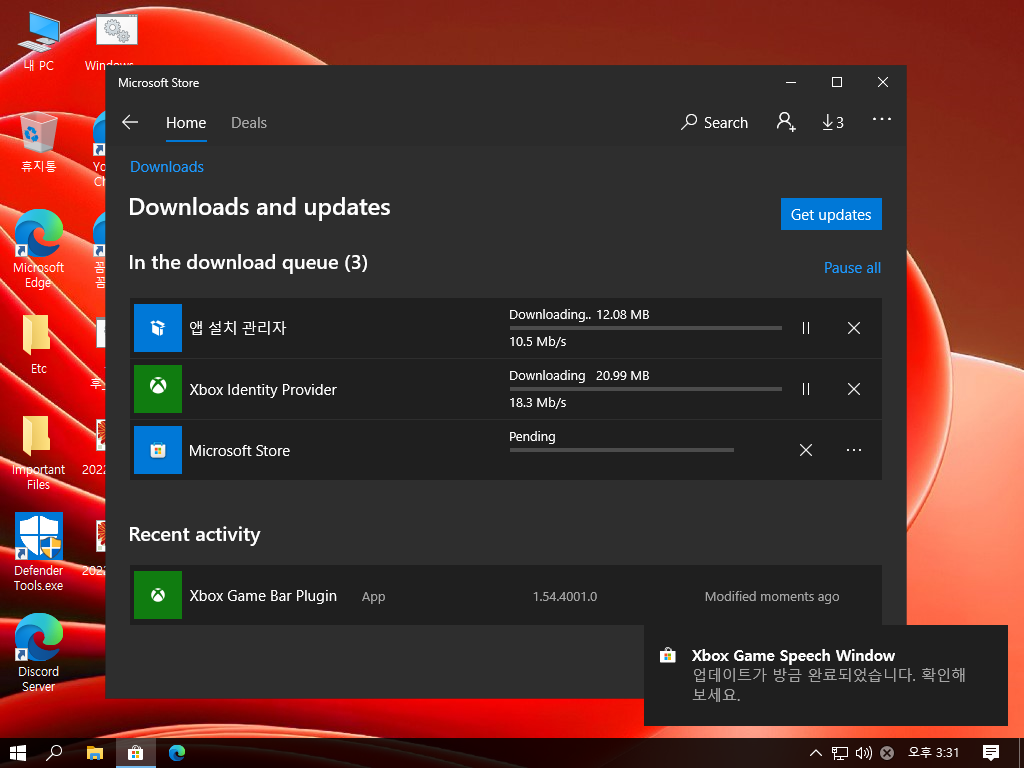This screenshot has width=1024, height=768.
Task: Switch to the Deals tab
Action: pos(249,123)
